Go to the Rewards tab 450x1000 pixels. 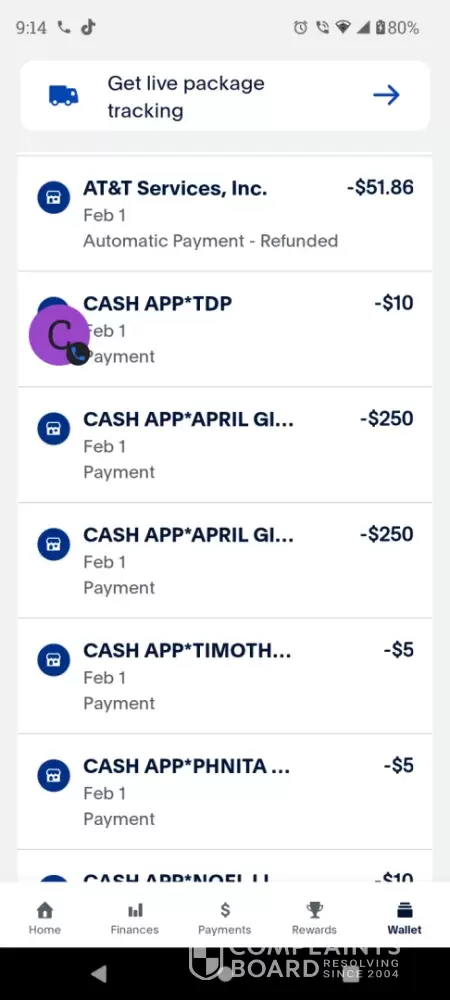314,918
